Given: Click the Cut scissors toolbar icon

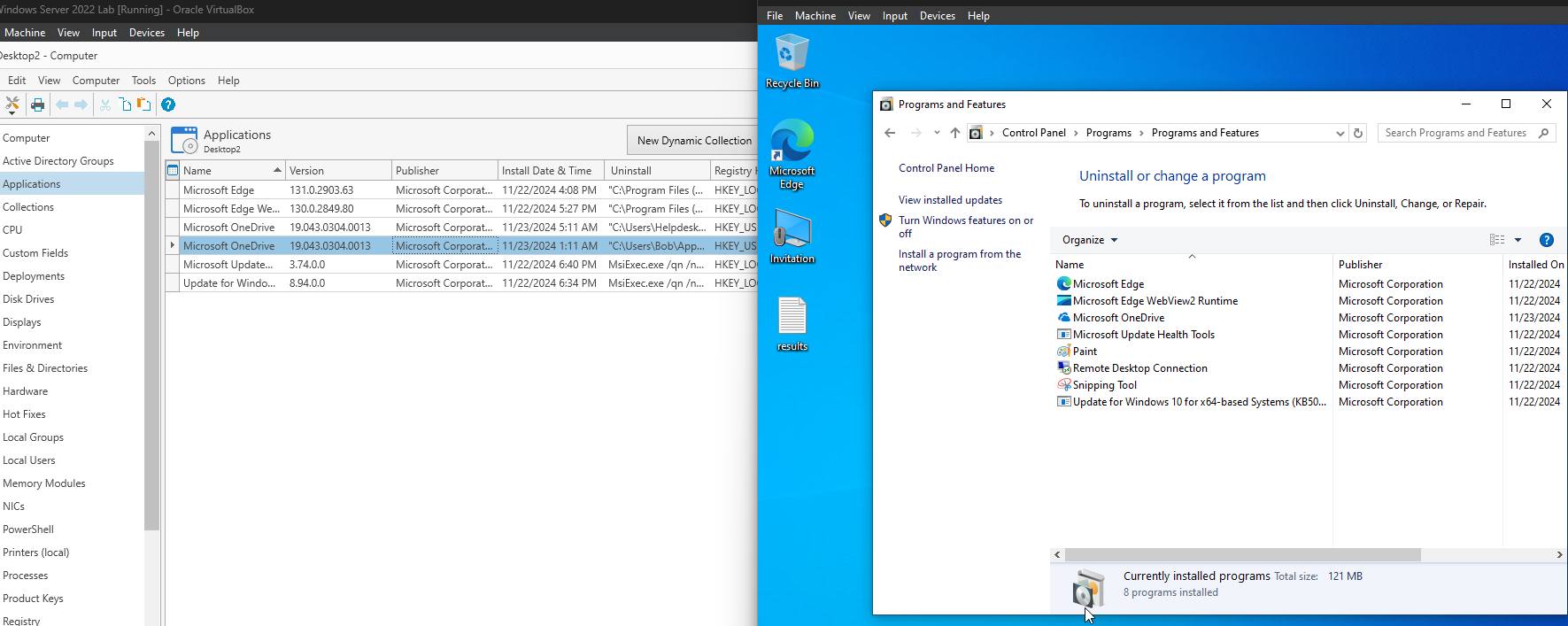Looking at the screenshot, I should tap(105, 104).
